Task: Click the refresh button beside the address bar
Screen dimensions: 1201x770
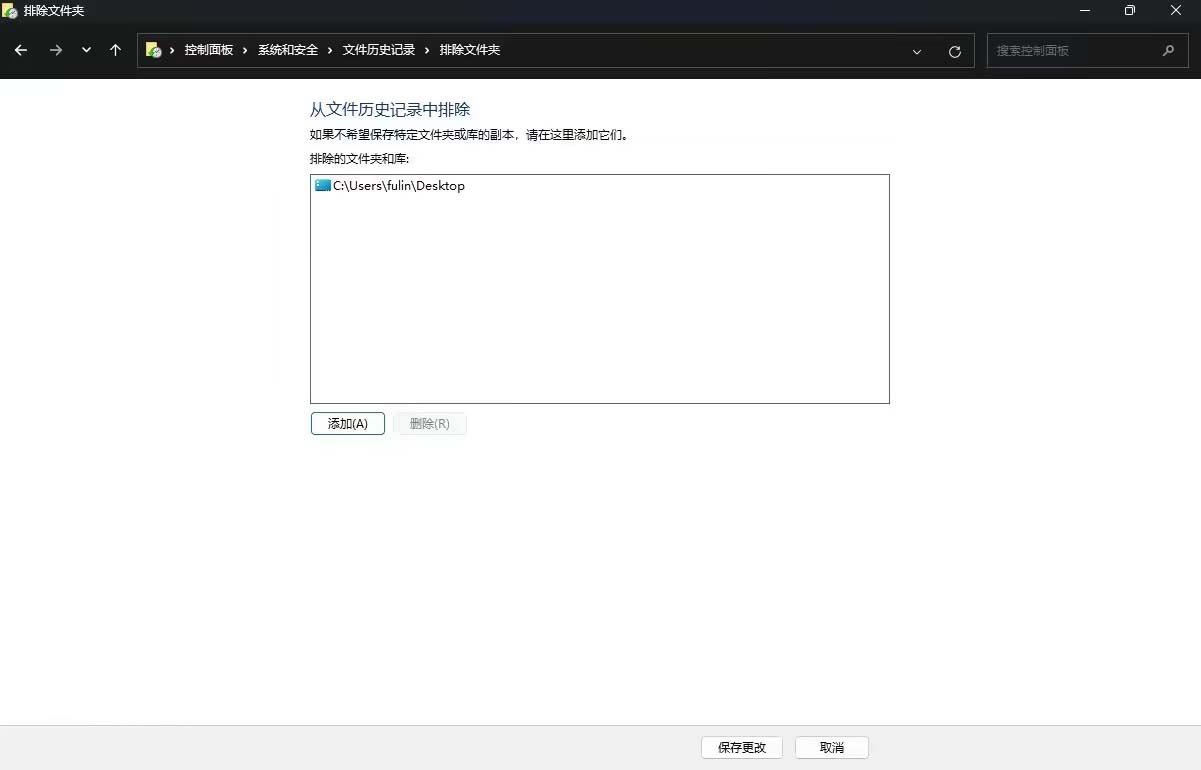Action: (x=954, y=51)
